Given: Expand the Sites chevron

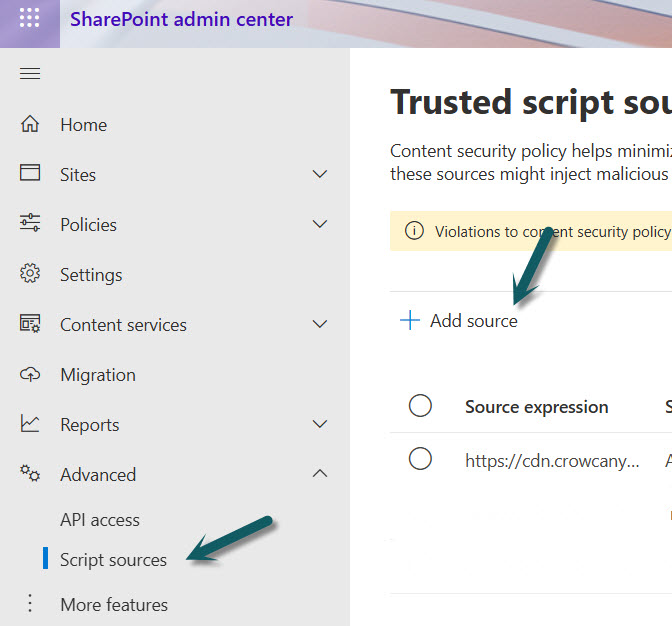Looking at the screenshot, I should [x=320, y=174].
